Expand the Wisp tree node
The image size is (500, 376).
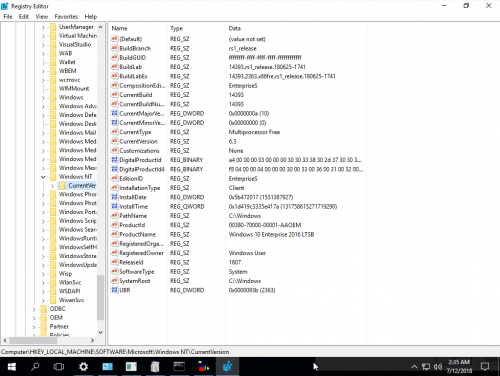point(43,274)
